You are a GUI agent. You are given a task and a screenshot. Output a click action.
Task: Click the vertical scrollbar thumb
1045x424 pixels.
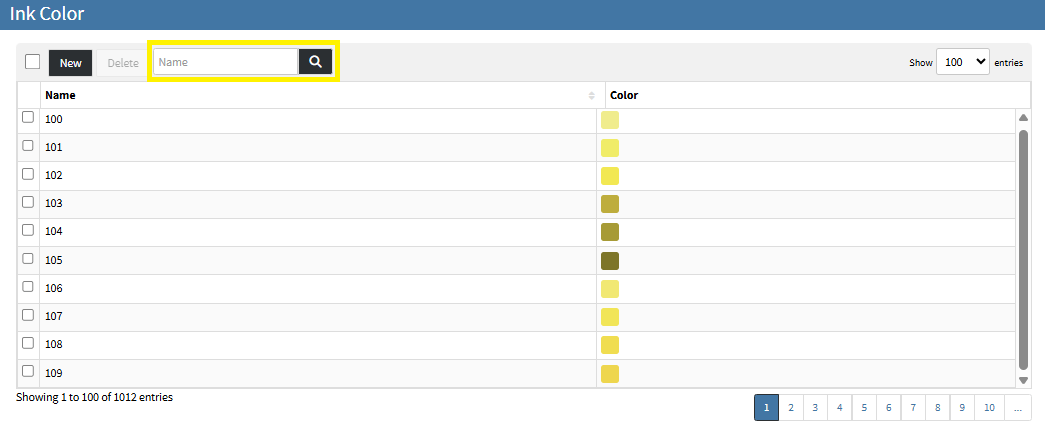click(1023, 250)
